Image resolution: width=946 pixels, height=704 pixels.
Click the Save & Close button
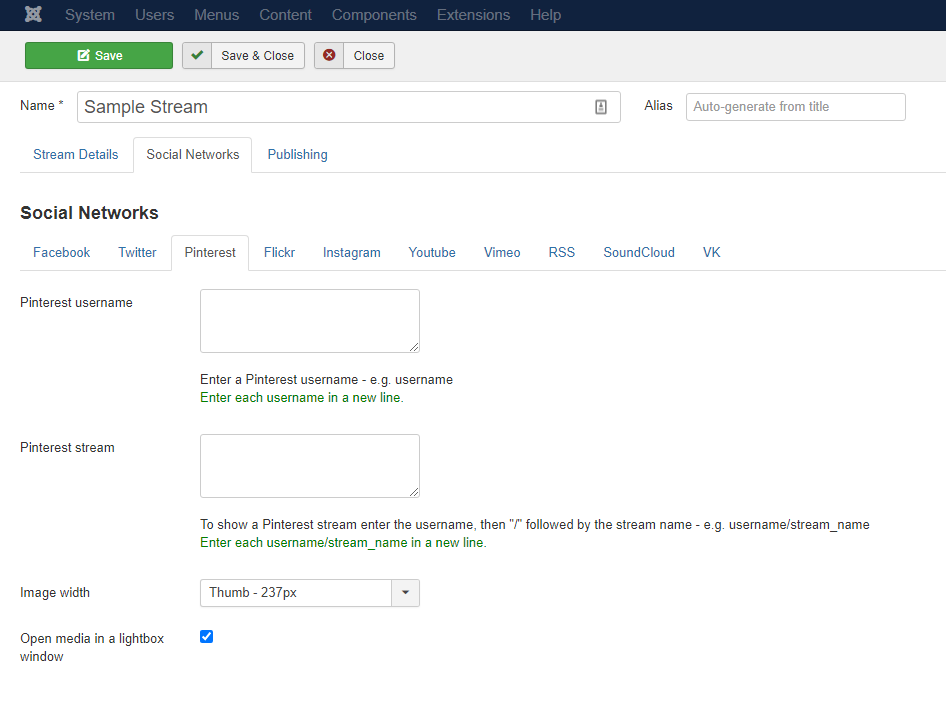[x=244, y=55]
